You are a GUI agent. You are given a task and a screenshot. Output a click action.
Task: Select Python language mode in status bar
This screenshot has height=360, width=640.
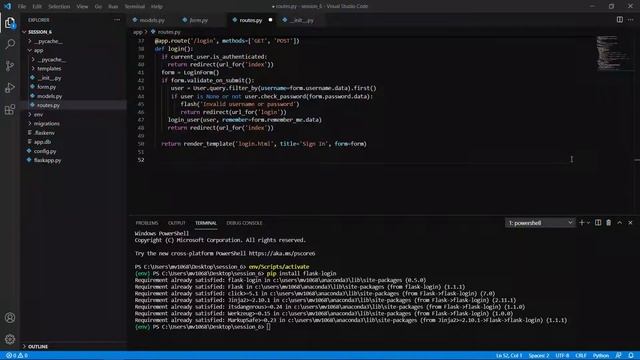pyautogui.click(x=601, y=356)
